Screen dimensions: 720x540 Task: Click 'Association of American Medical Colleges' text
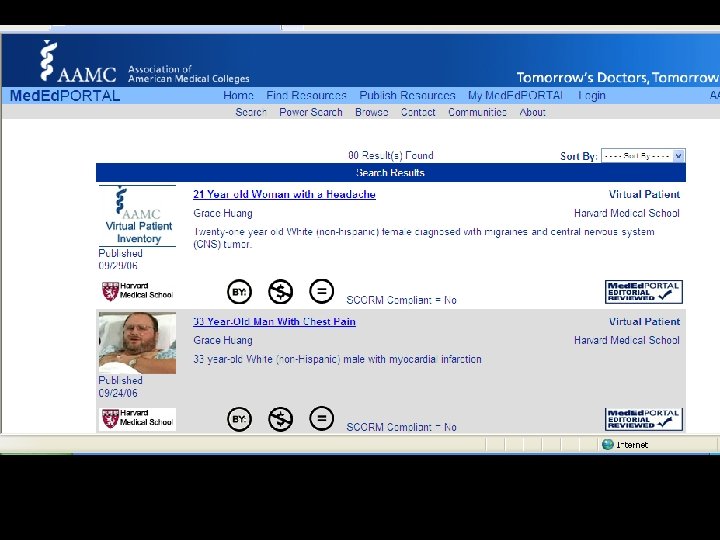[x=189, y=74]
